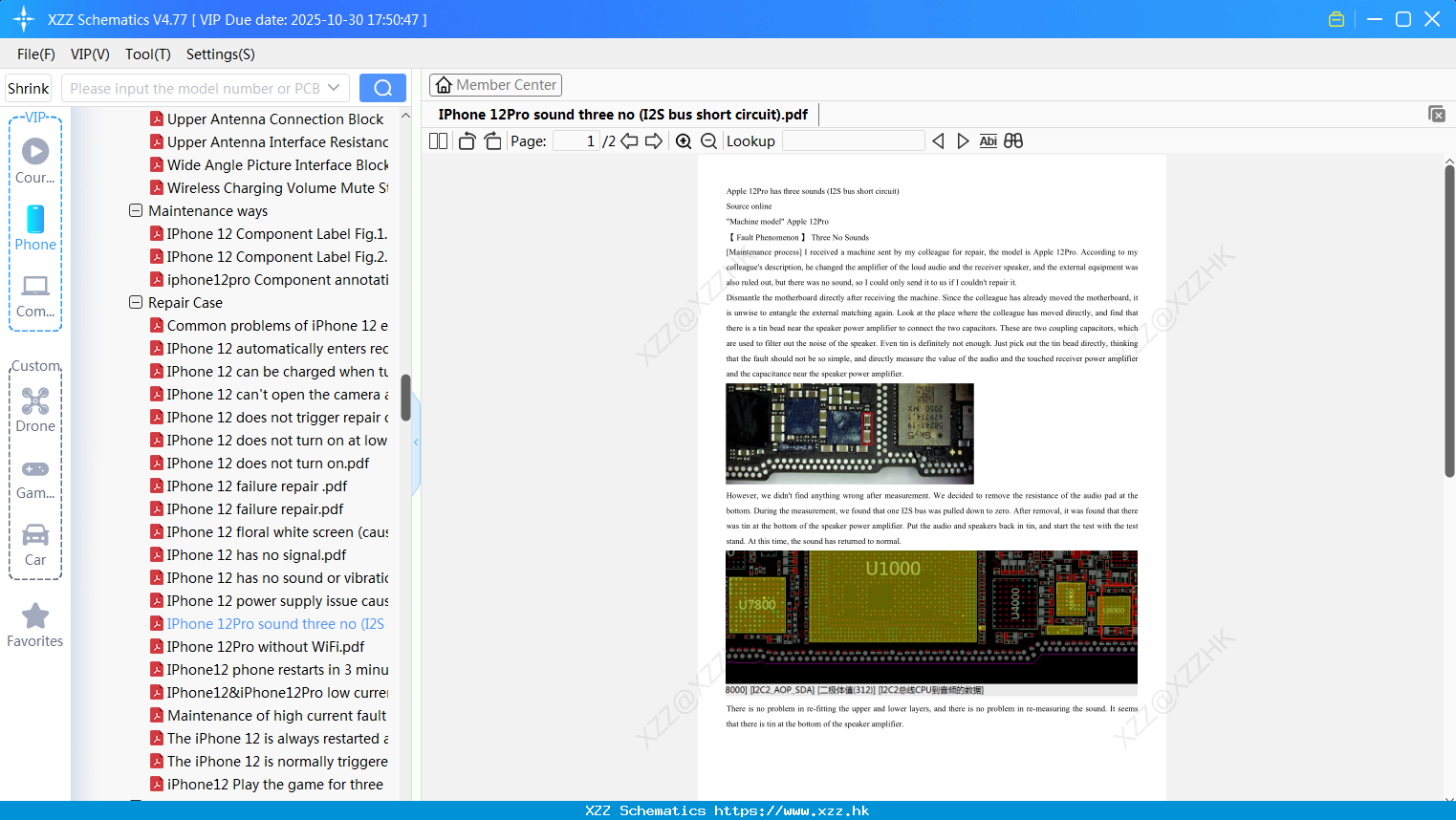Open iPhone12 Play the game file
1456x820 pixels.
(x=267, y=784)
